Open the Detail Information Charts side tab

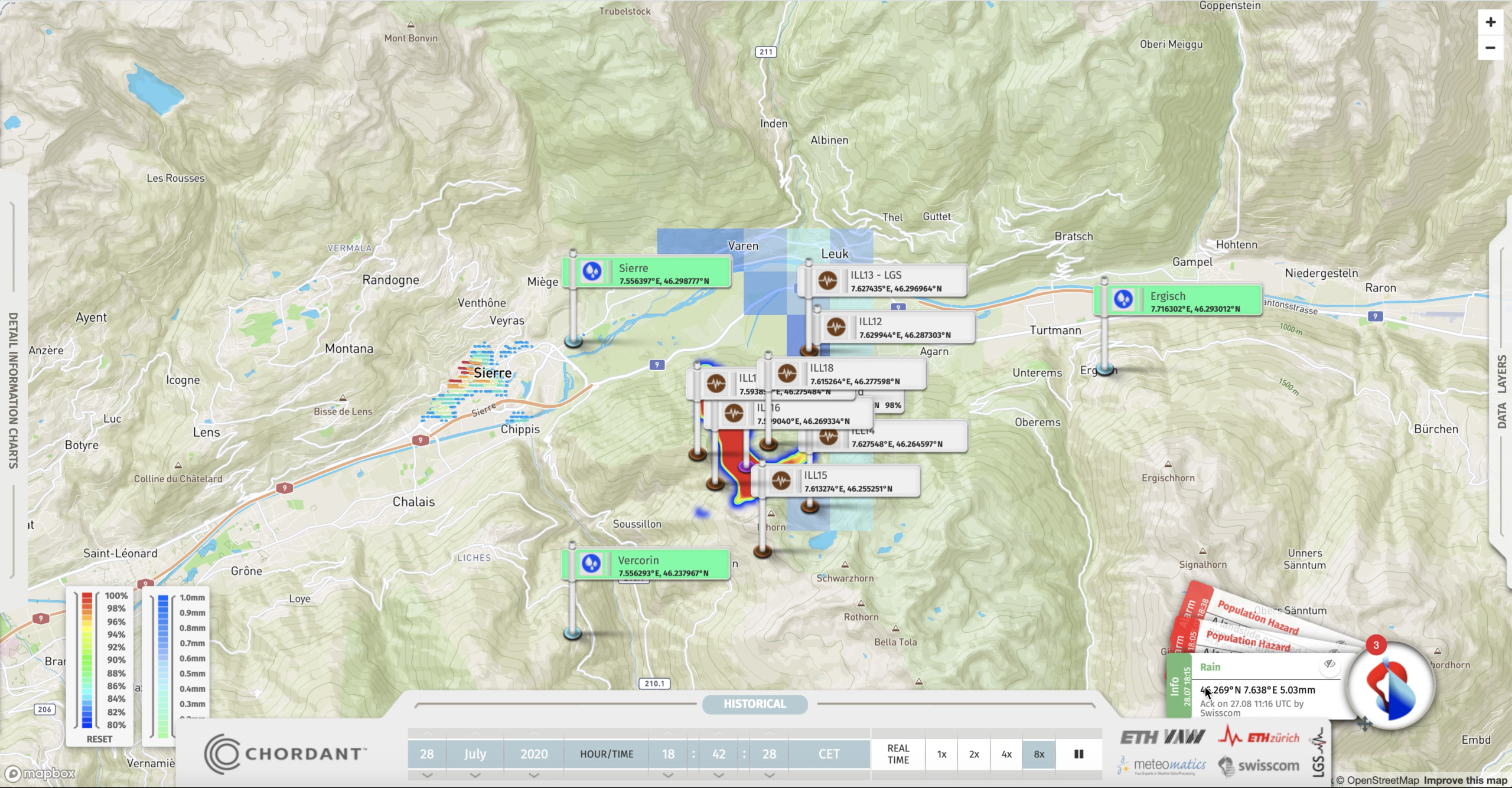13,390
